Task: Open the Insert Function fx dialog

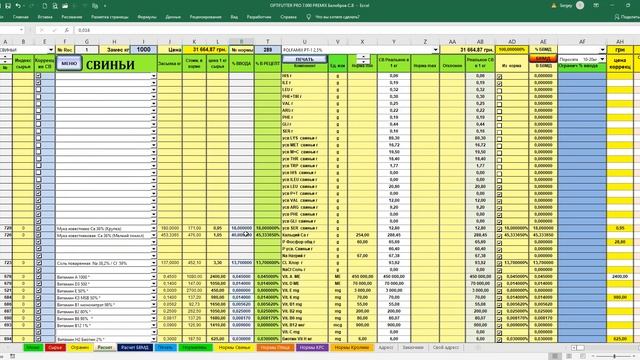Action: pos(66,30)
